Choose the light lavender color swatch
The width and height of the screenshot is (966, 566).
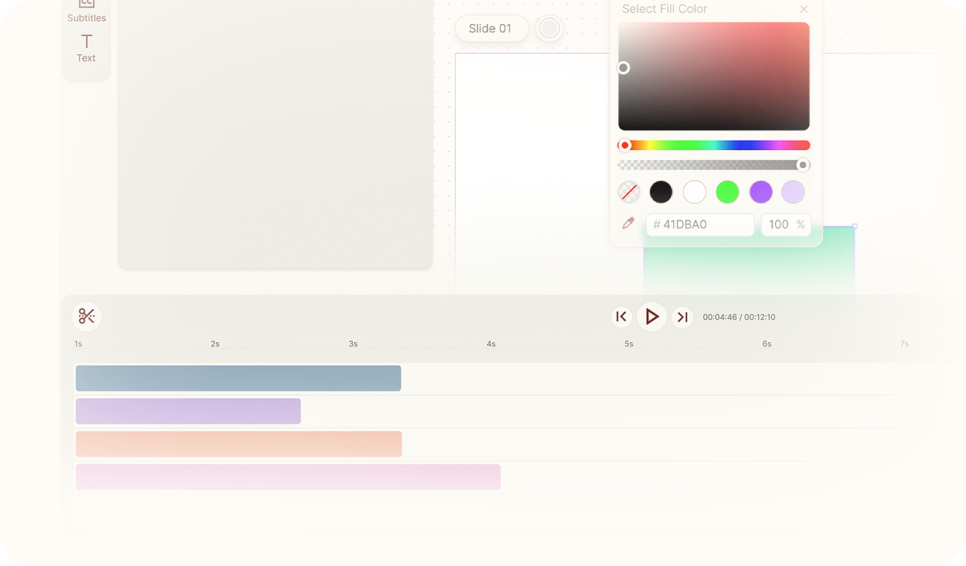(x=793, y=192)
